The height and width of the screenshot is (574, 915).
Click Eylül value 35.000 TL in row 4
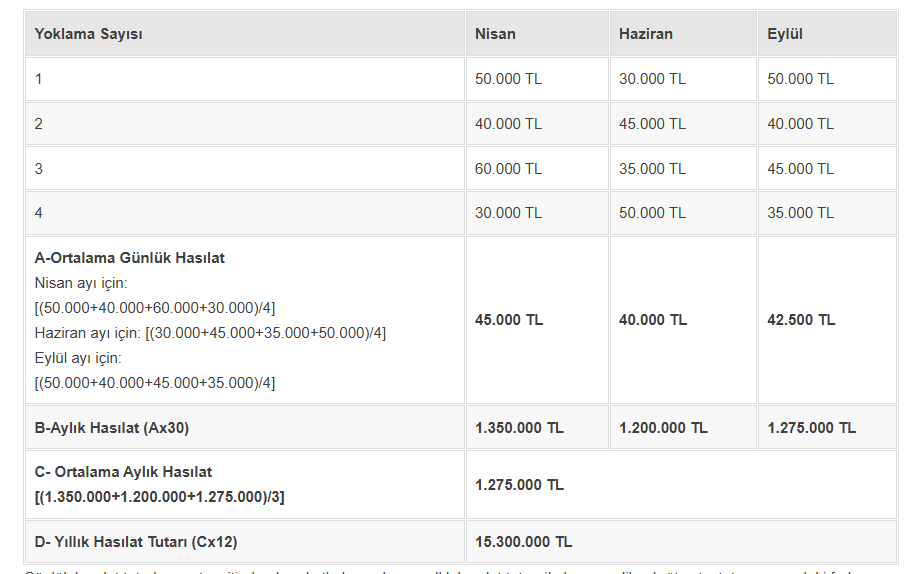click(800, 213)
